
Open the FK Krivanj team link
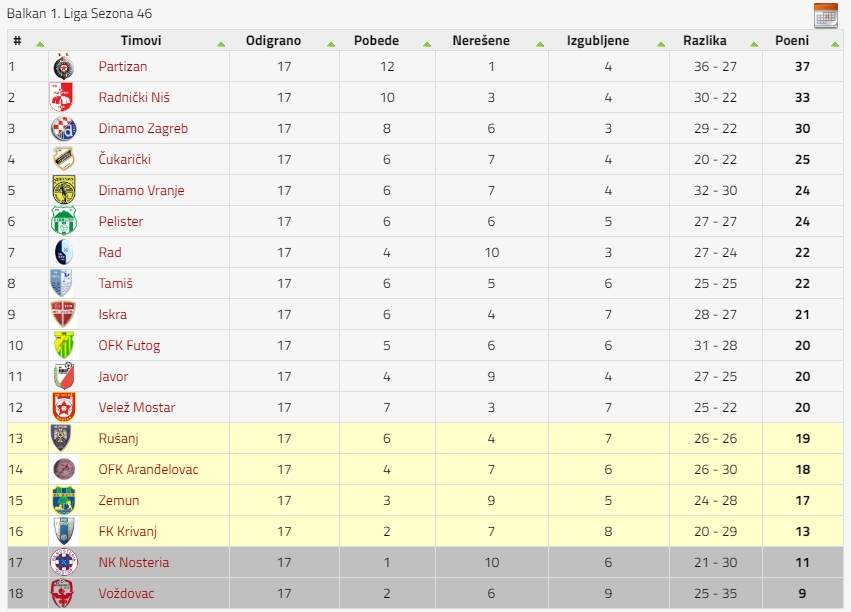coord(128,532)
